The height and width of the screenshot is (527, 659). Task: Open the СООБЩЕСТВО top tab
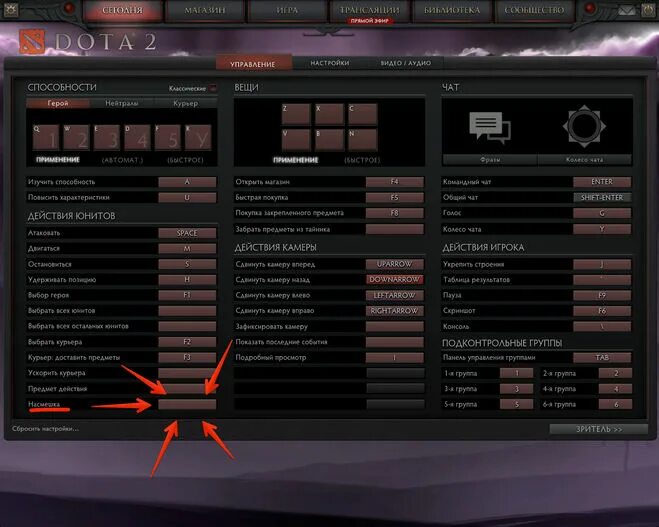[534, 10]
